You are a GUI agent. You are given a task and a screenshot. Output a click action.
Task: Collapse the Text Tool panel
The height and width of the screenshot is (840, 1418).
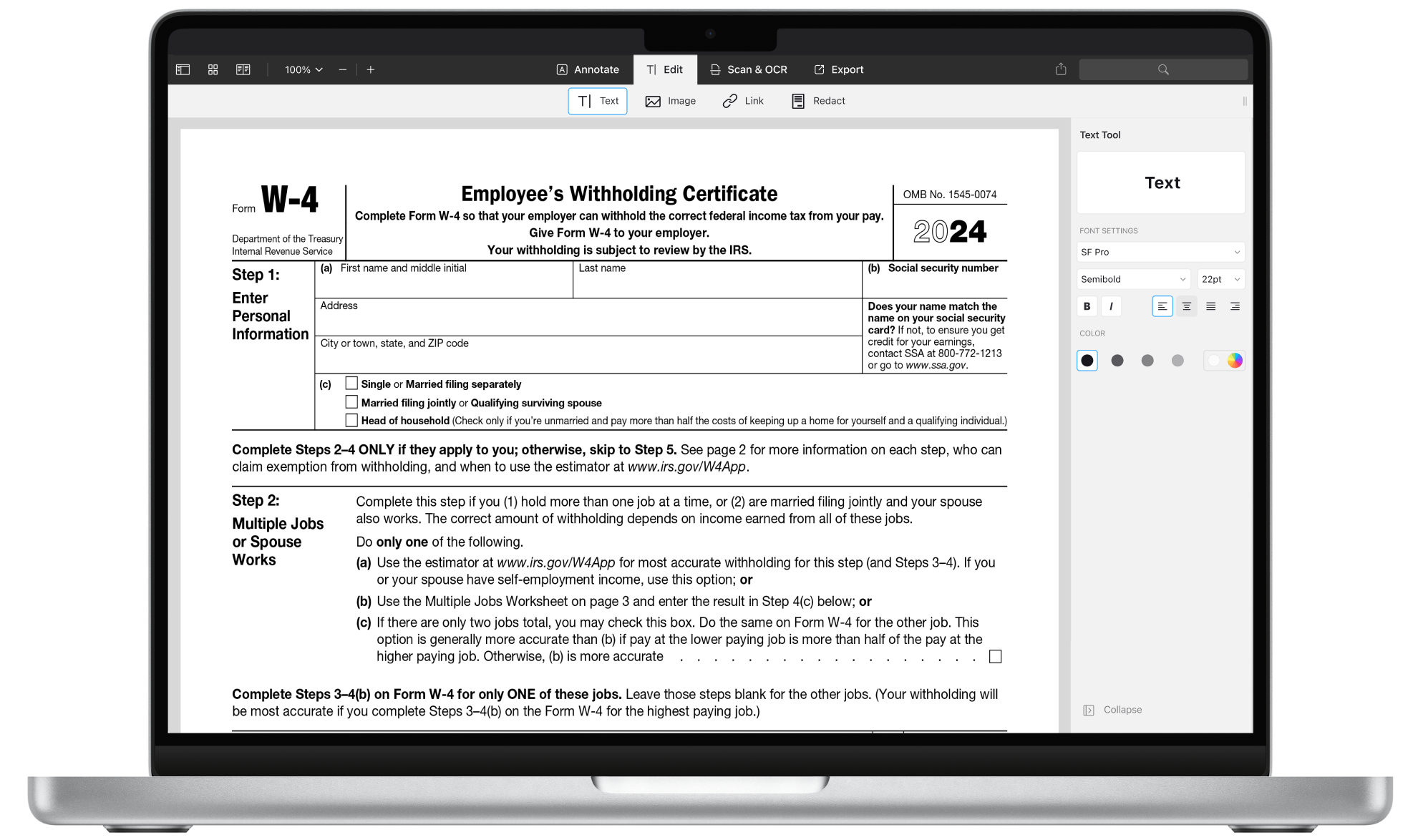(x=1112, y=709)
